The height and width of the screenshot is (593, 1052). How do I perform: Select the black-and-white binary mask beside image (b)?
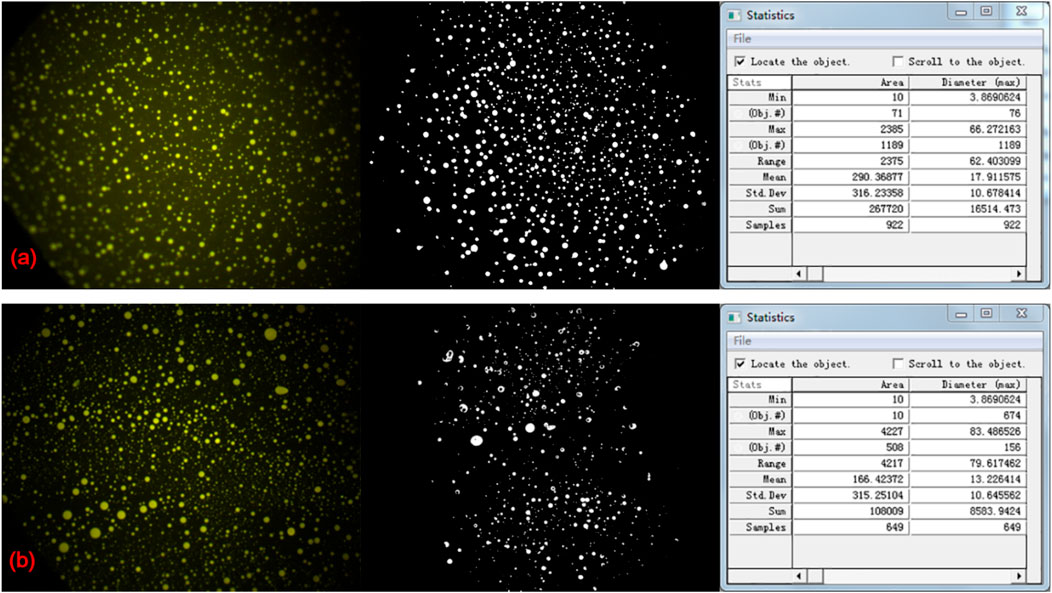[x=540, y=447]
